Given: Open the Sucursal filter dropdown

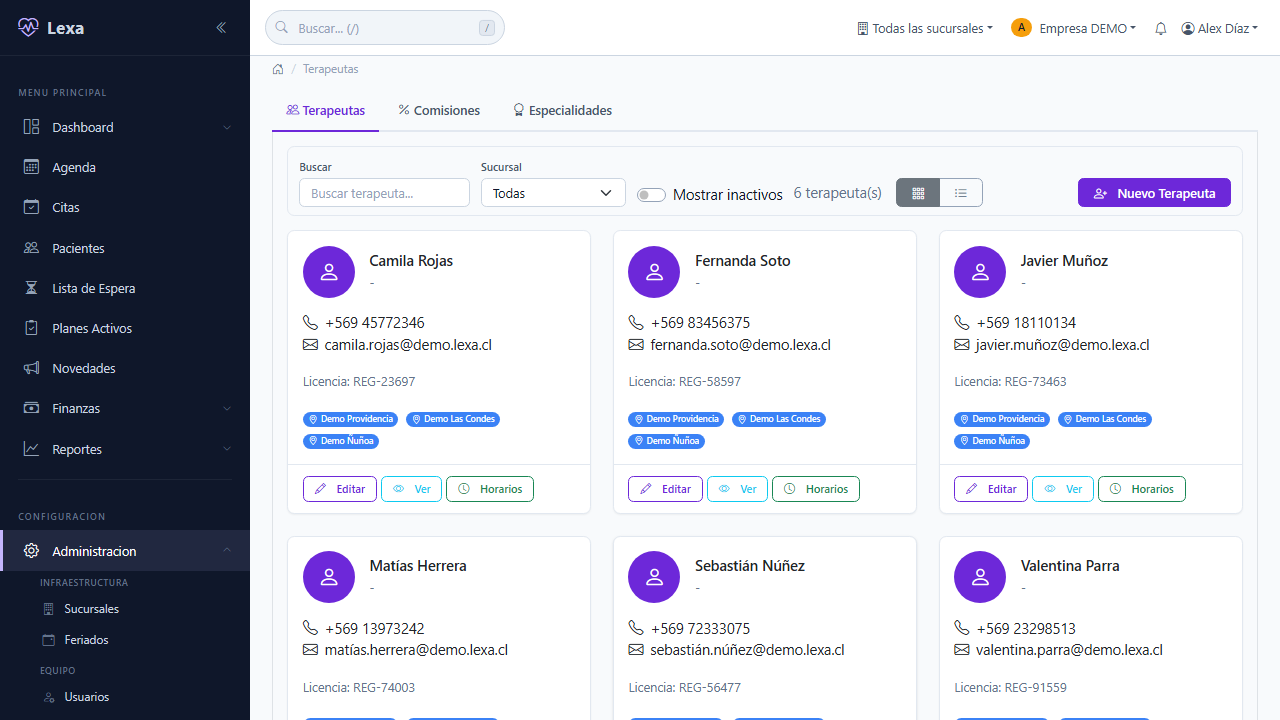Looking at the screenshot, I should click(553, 193).
